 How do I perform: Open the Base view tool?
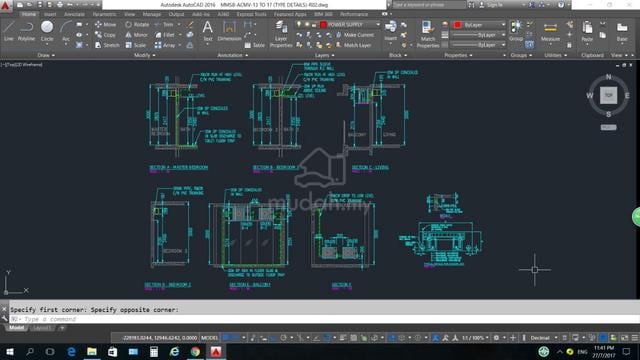[622, 32]
